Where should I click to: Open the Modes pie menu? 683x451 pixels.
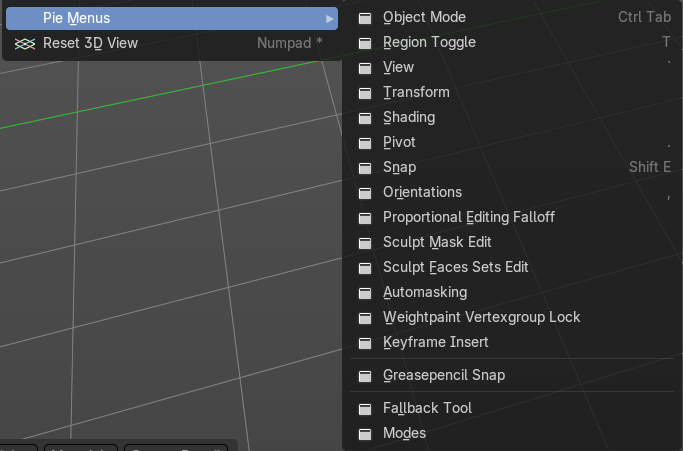point(512,433)
